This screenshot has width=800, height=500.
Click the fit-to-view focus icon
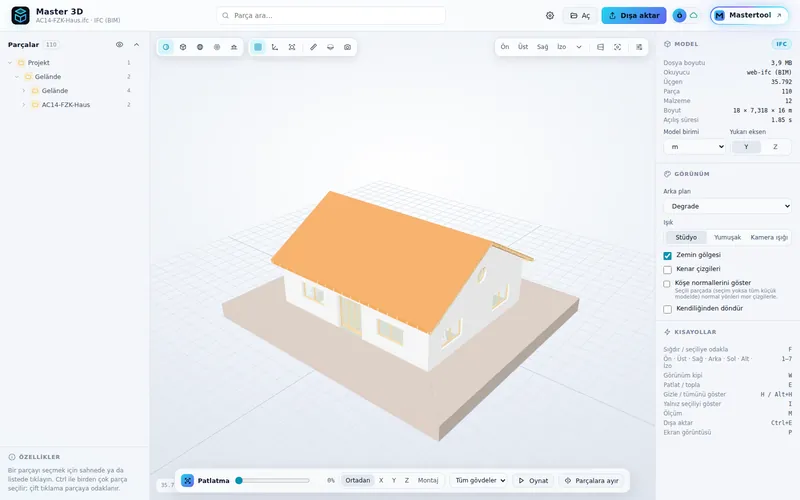[617, 47]
